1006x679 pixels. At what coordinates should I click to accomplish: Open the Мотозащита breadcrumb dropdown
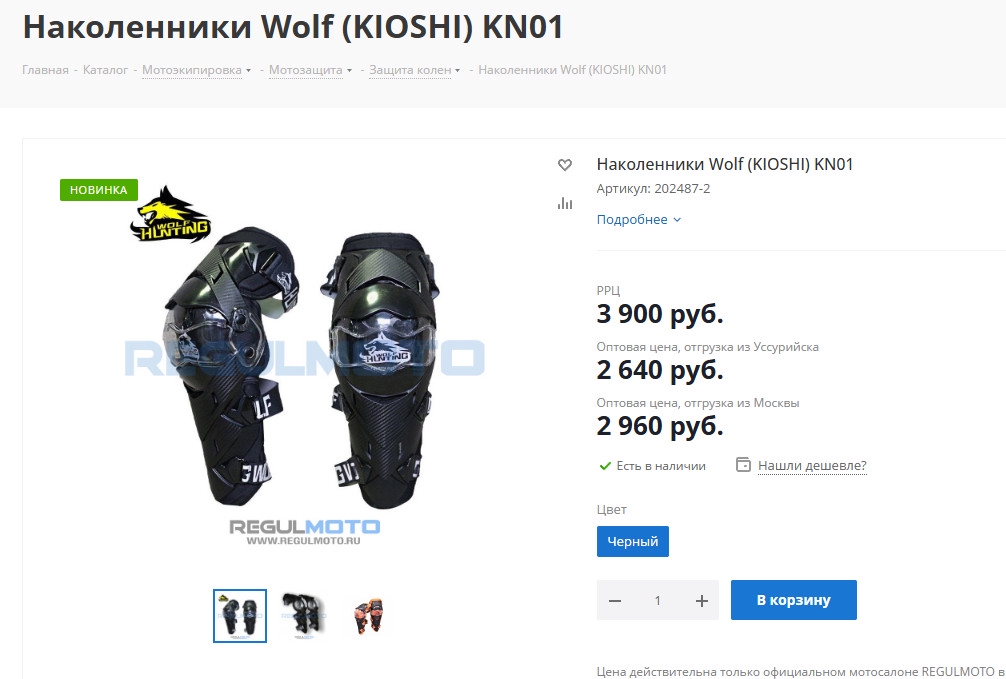(x=311, y=70)
